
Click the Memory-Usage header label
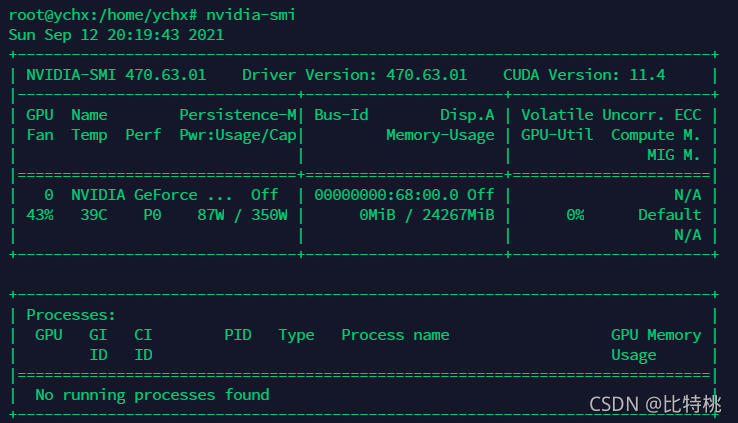[x=440, y=135]
